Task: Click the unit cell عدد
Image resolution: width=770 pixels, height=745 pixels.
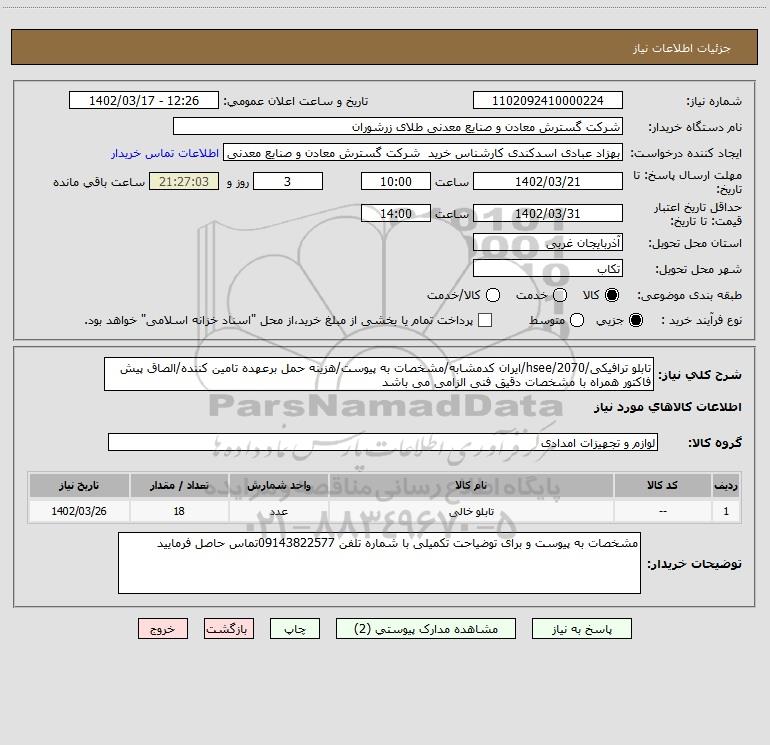Action: pos(278,511)
